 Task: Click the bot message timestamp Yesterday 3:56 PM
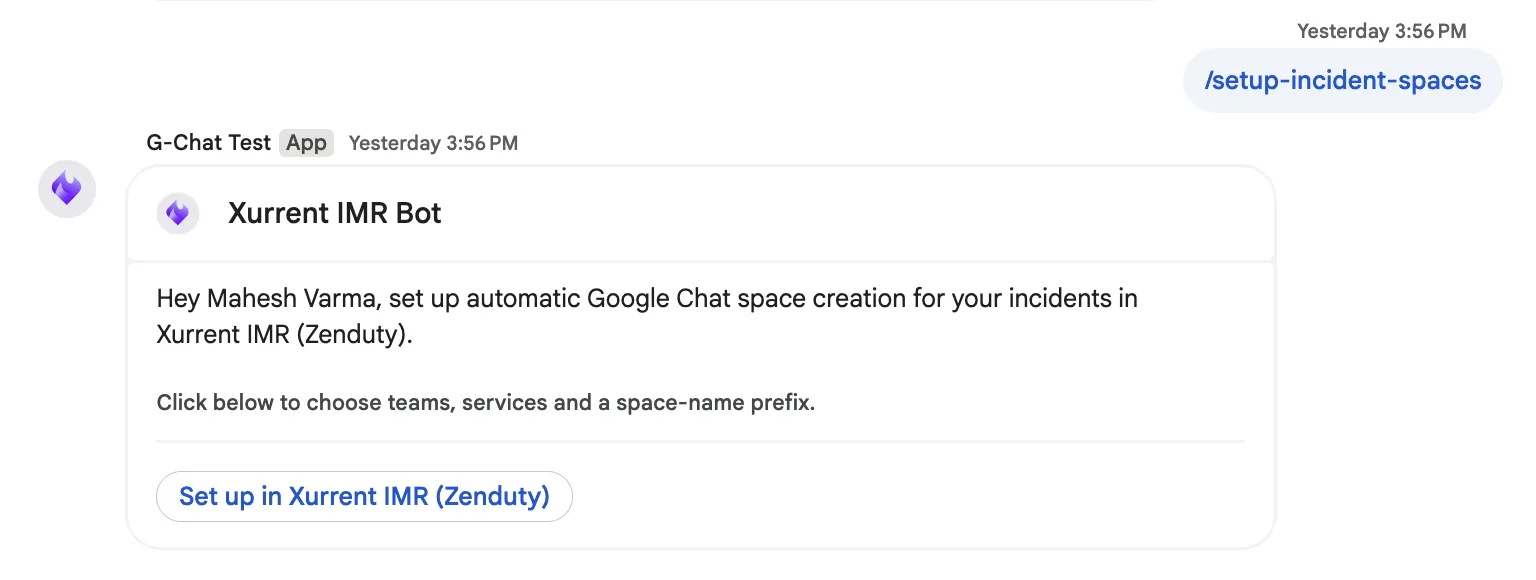433,143
